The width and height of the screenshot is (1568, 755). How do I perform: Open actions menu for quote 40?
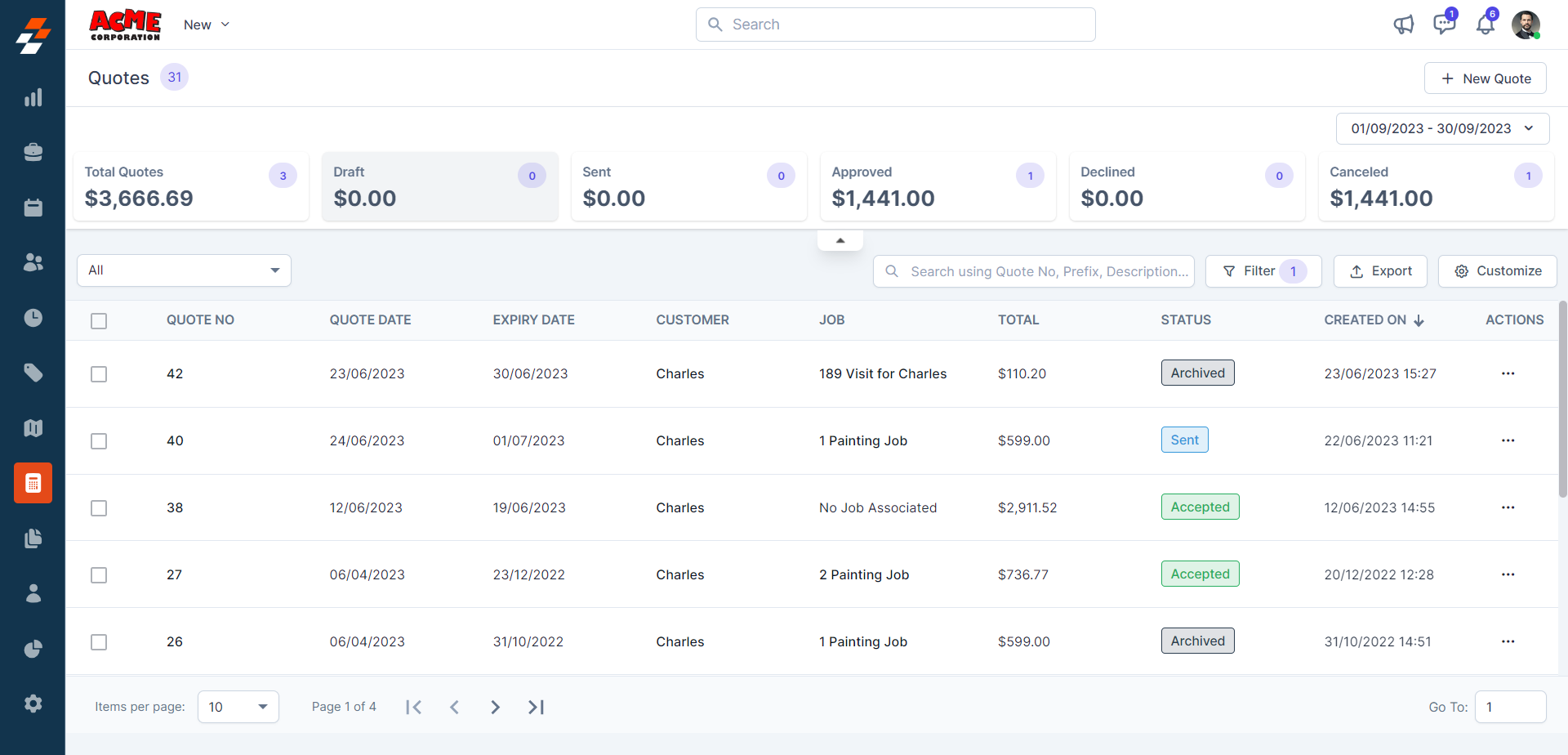click(1508, 440)
